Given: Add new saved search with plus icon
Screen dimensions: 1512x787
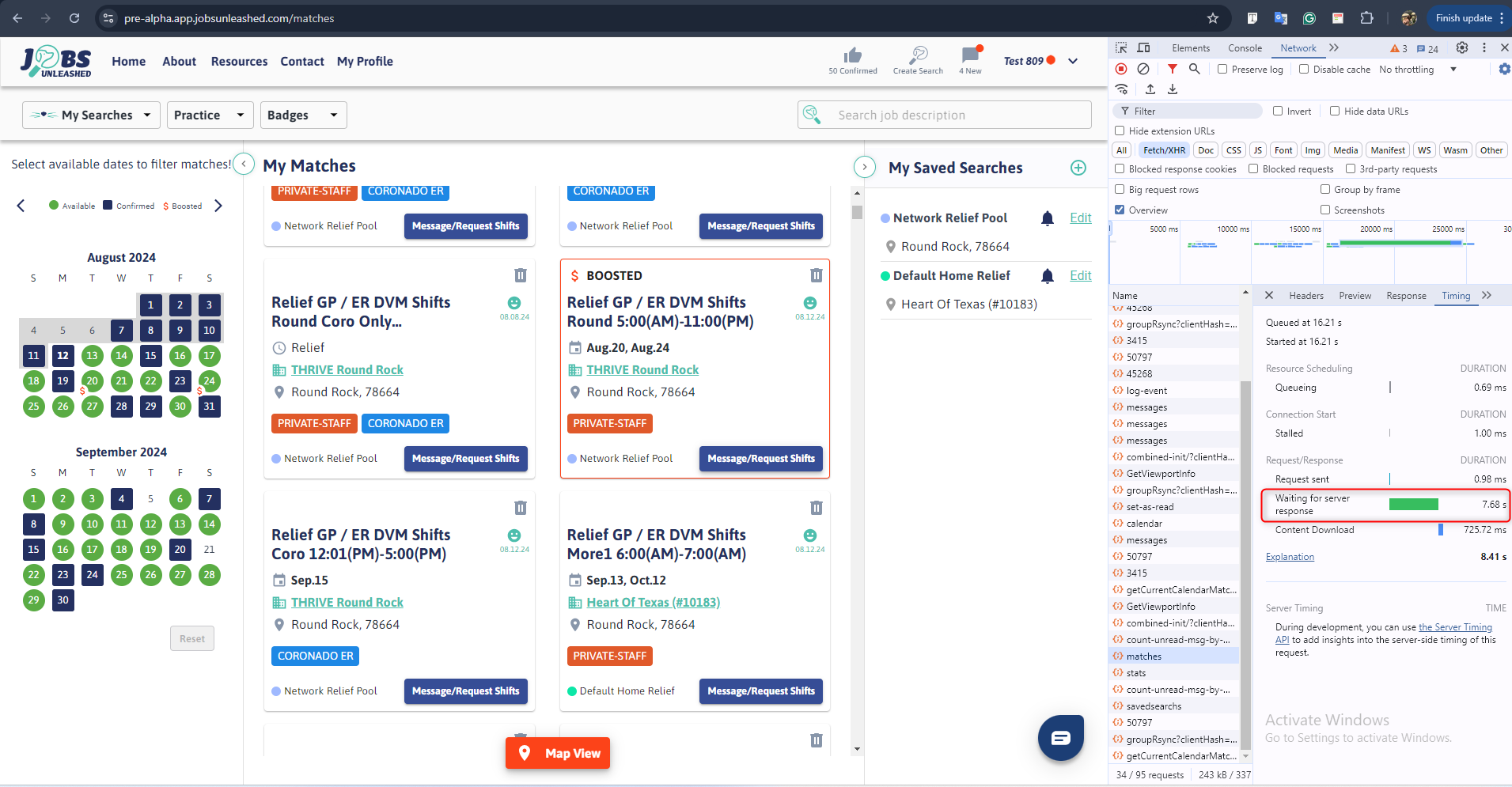Looking at the screenshot, I should [1078, 168].
